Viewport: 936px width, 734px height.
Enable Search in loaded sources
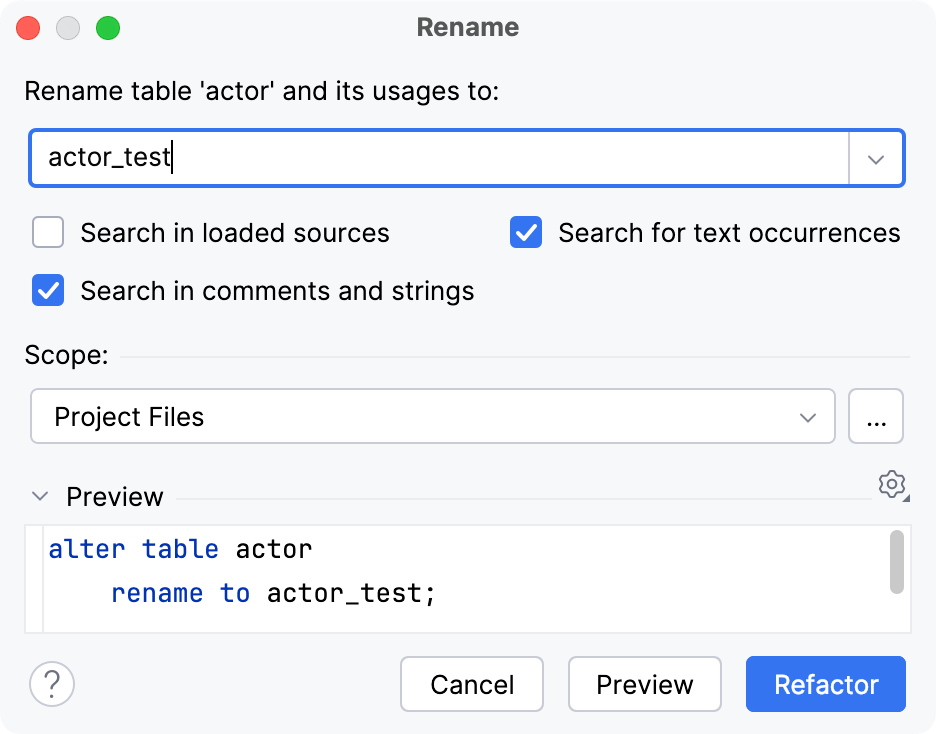tap(47, 232)
